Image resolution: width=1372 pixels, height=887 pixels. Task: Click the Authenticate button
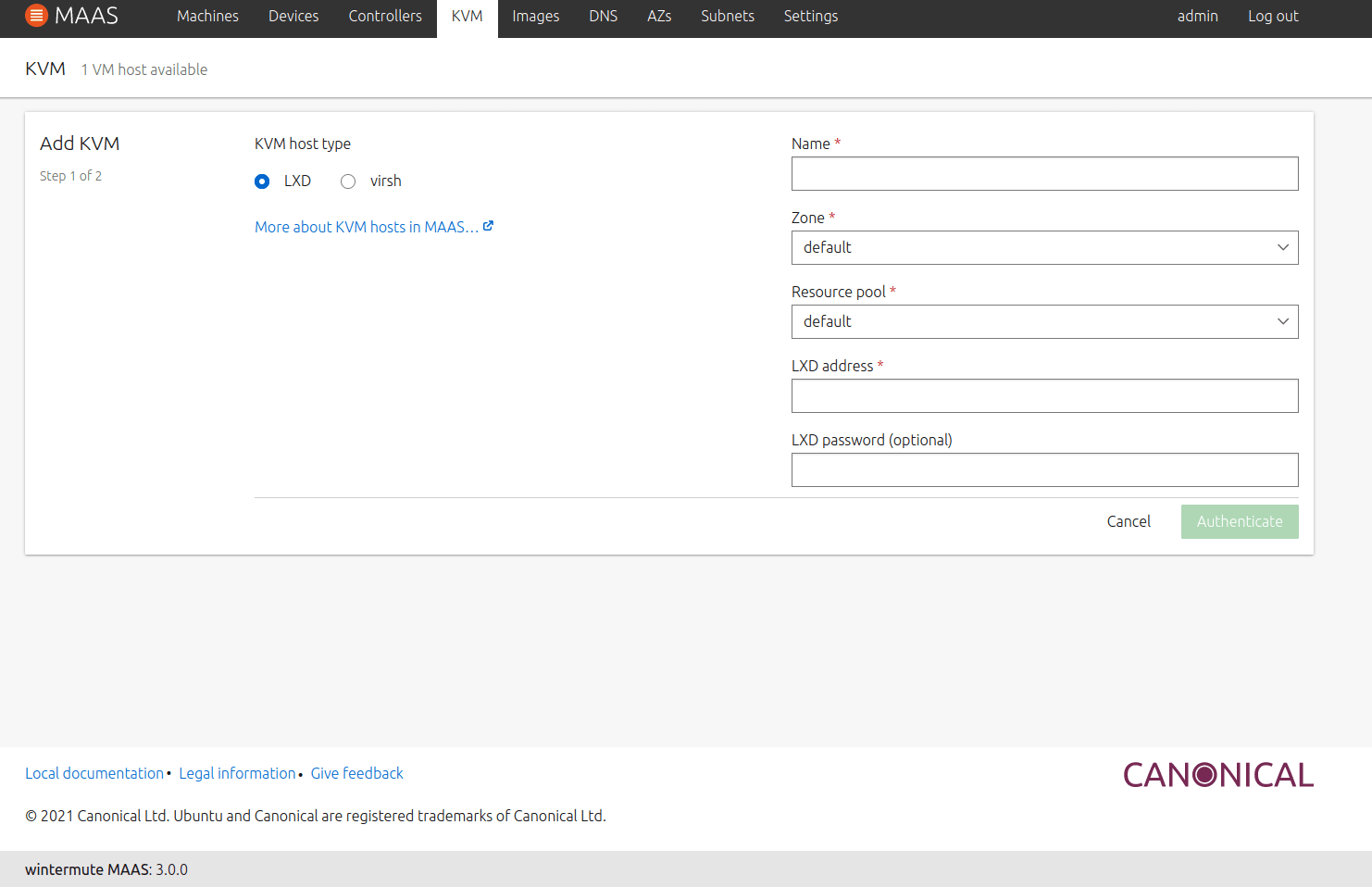(x=1240, y=522)
